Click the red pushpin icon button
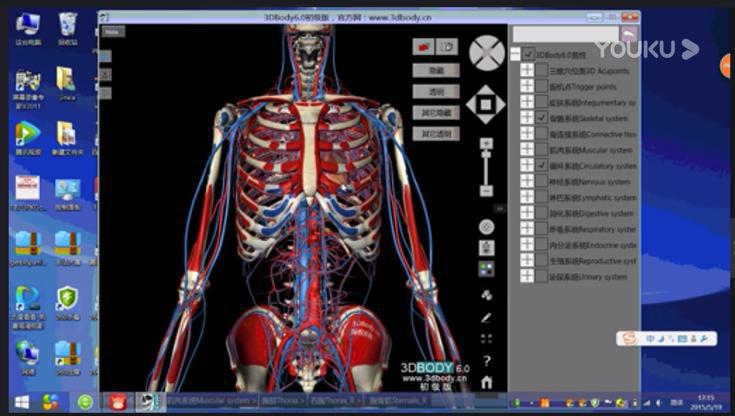This screenshot has height=416, width=735. point(423,47)
